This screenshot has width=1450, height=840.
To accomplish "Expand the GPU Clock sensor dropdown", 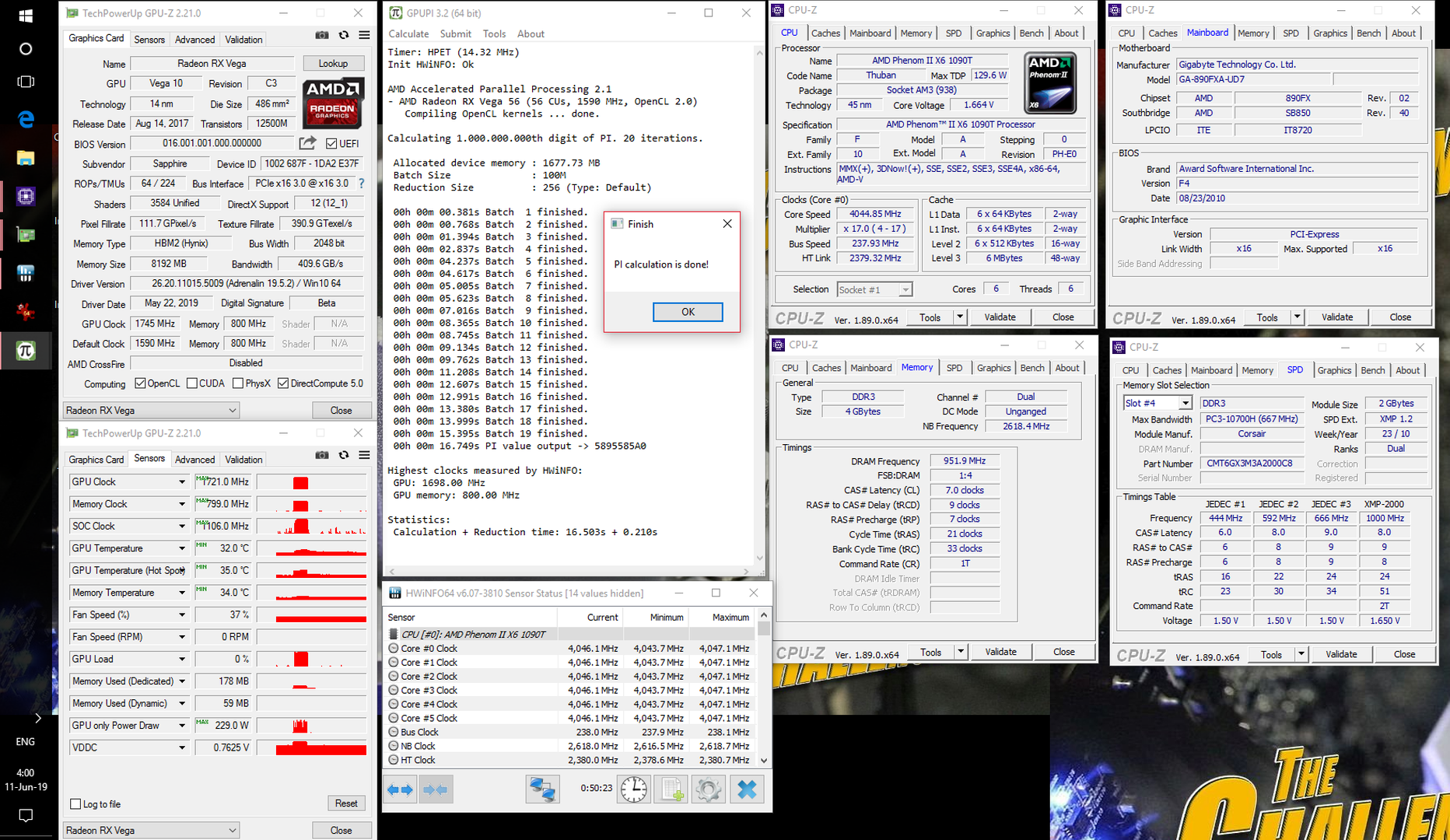I will point(182,482).
